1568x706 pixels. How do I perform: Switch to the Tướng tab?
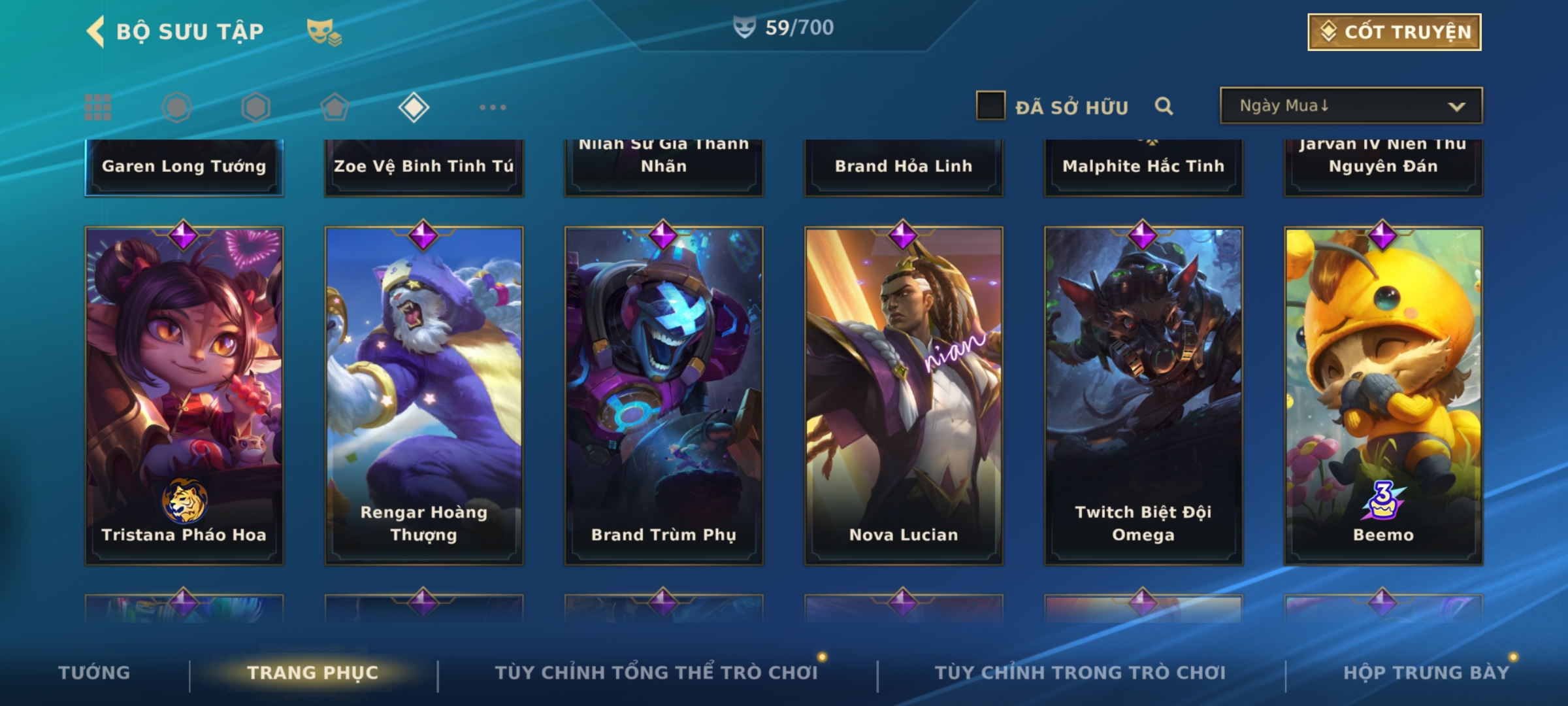point(94,673)
